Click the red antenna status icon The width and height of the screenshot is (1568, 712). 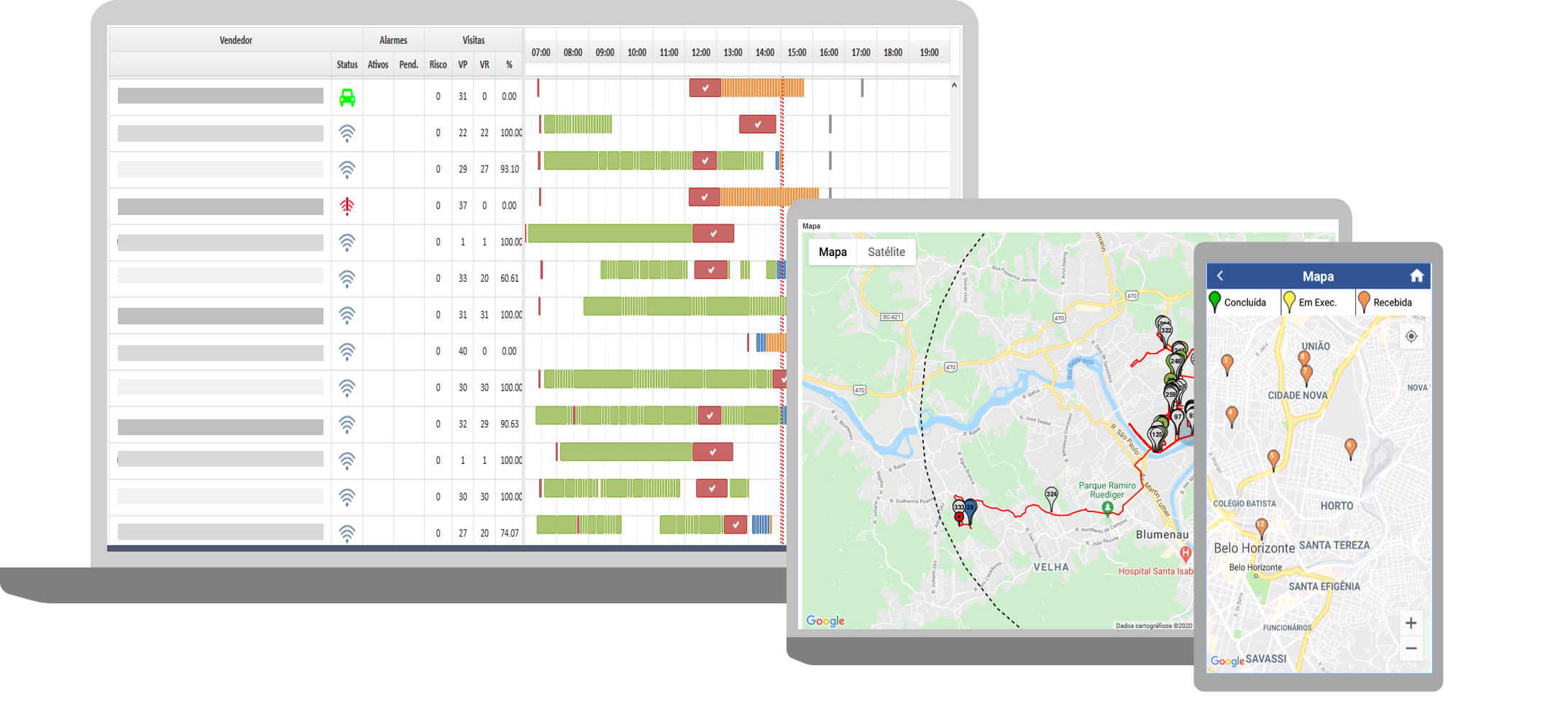click(347, 206)
